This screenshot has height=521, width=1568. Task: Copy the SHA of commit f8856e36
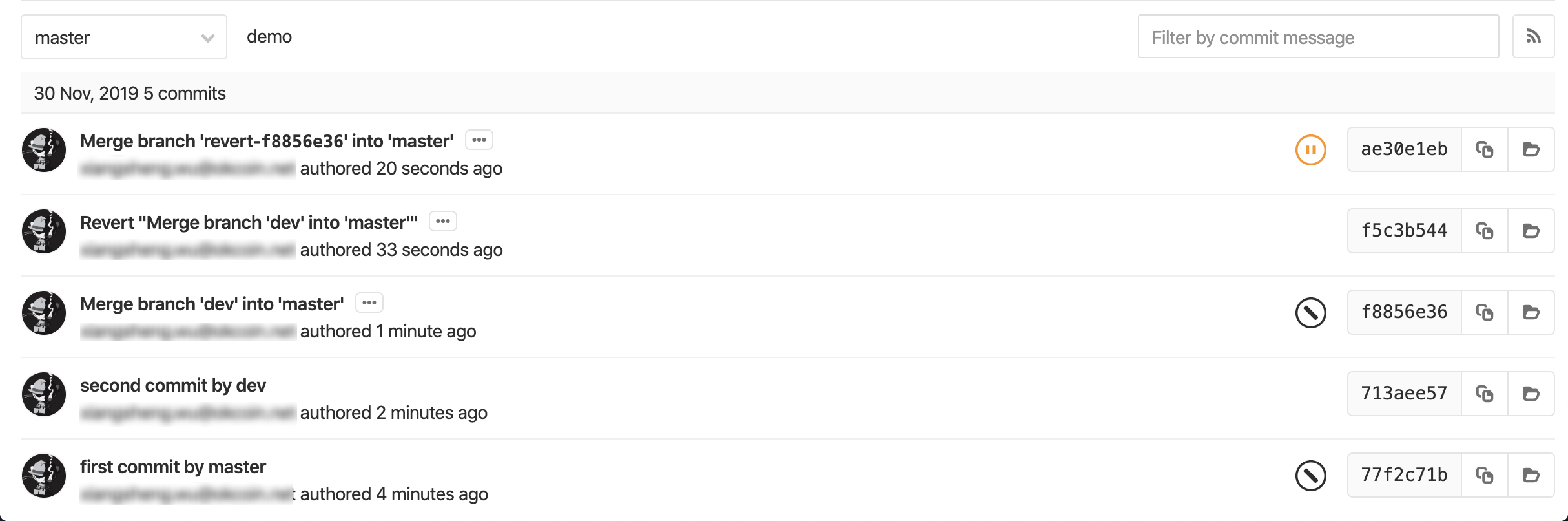[1485, 312]
